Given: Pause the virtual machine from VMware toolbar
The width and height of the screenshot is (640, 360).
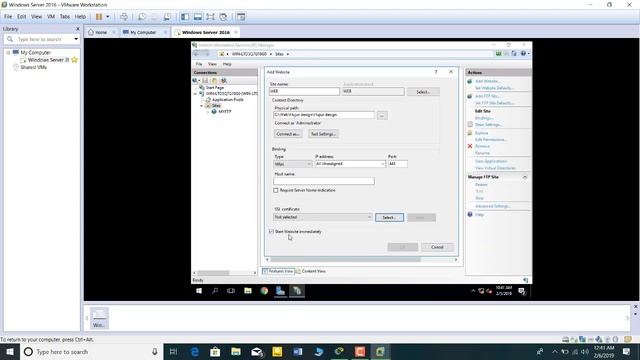Looking at the screenshot, I should [99, 17].
